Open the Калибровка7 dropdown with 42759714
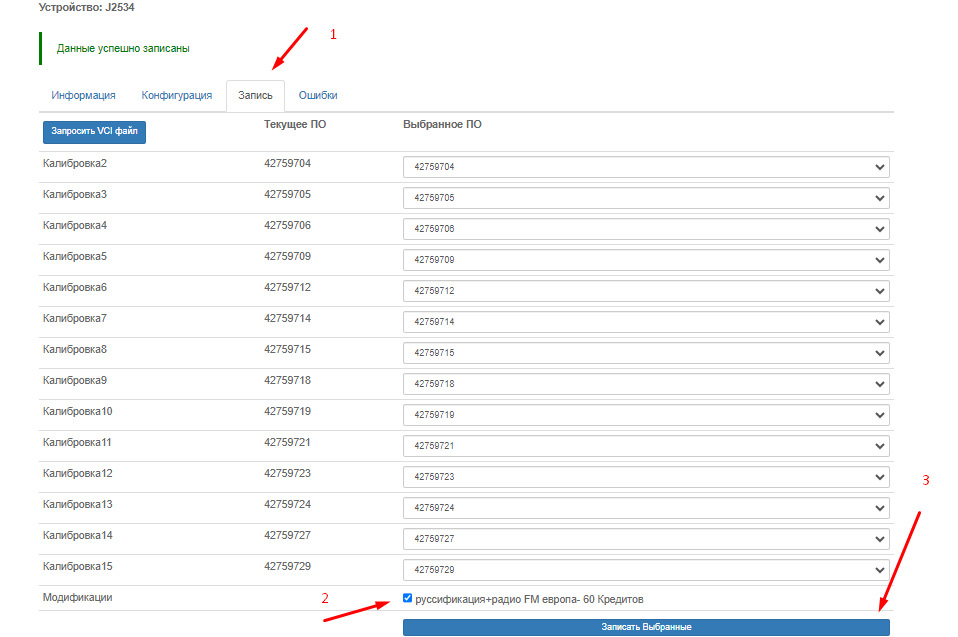 646,322
